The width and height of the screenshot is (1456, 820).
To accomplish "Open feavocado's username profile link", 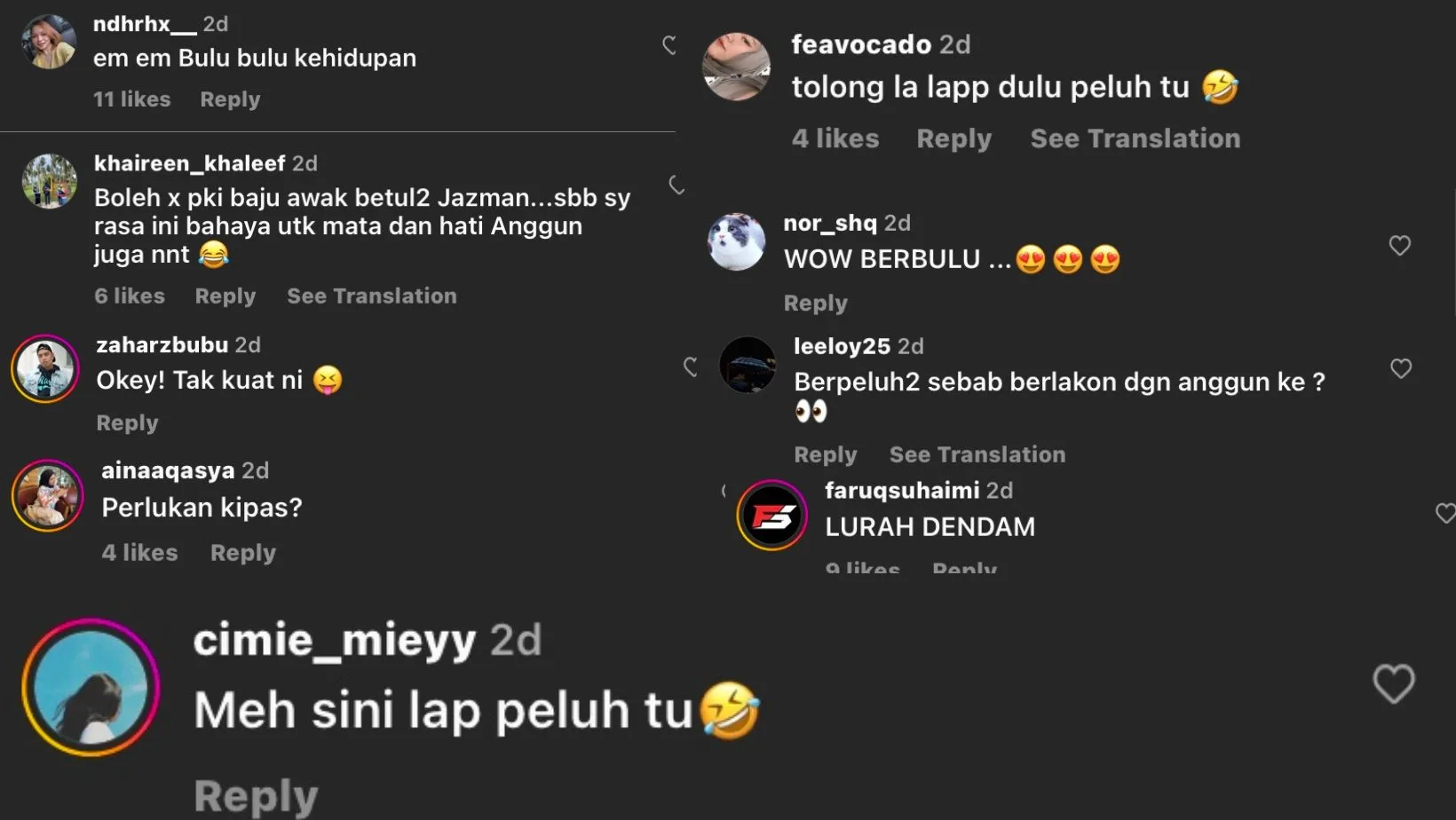I will 861,44.
